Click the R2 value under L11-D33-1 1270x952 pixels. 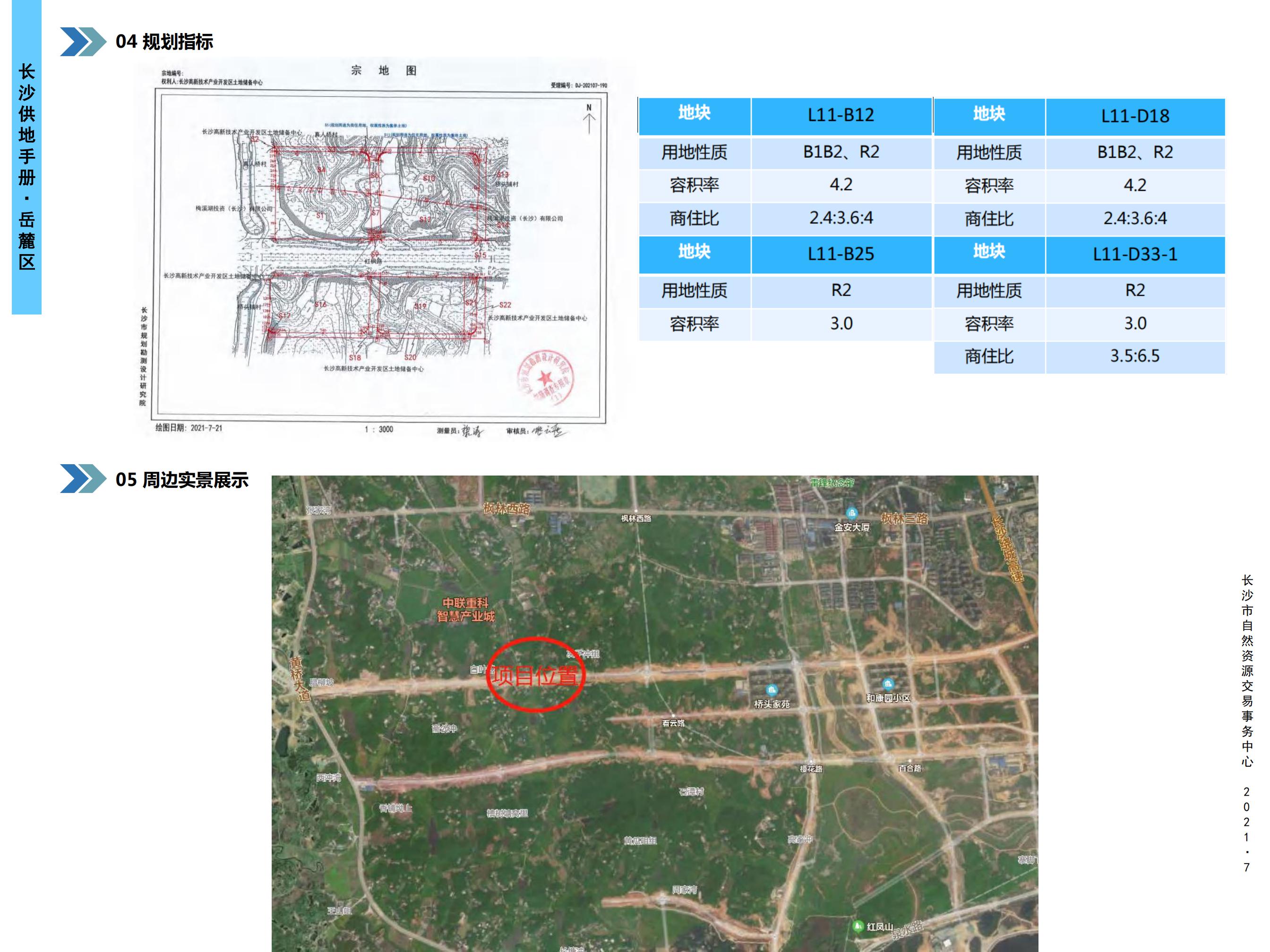(x=1135, y=291)
